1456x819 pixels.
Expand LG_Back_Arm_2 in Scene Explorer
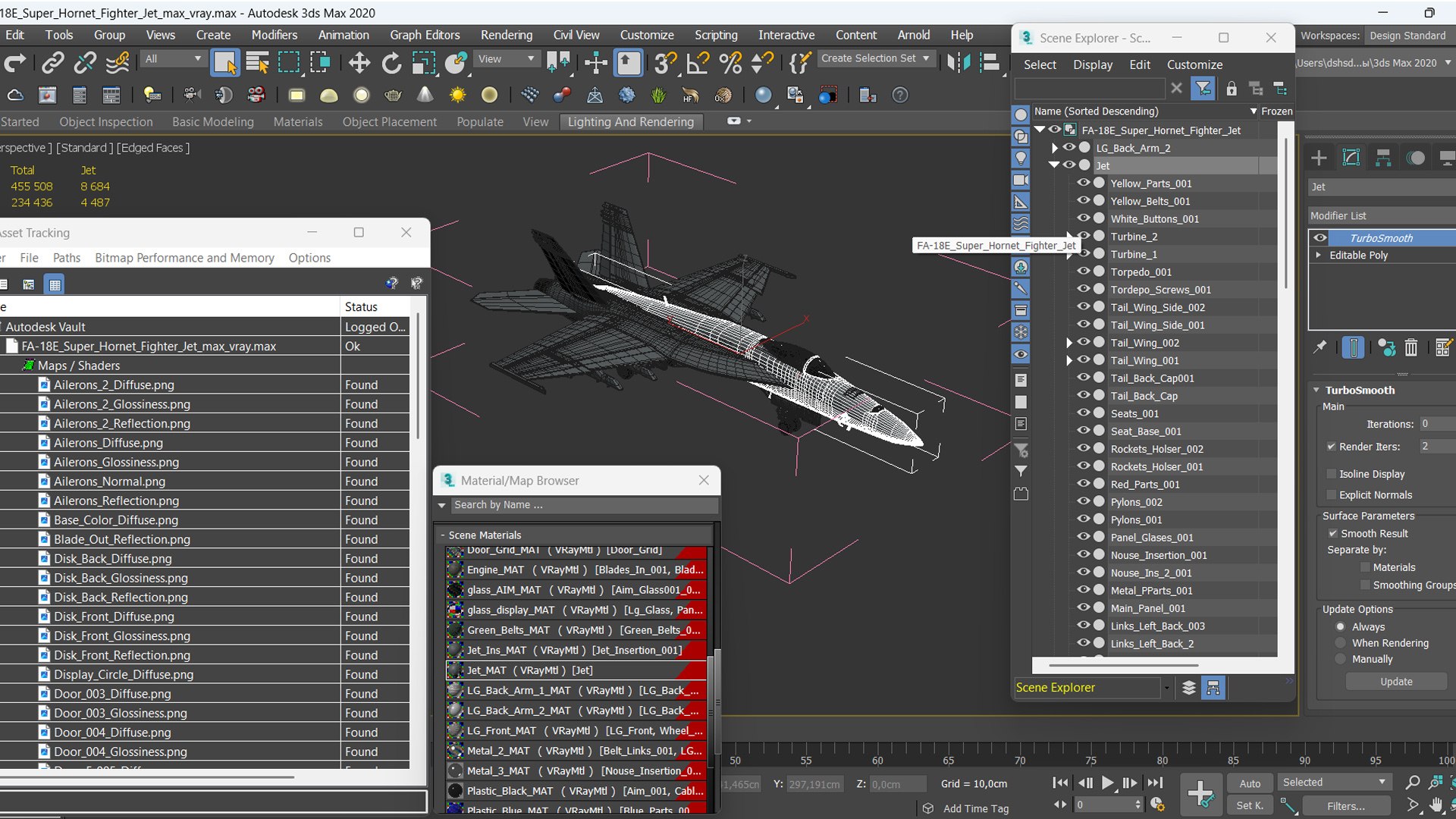(1054, 148)
